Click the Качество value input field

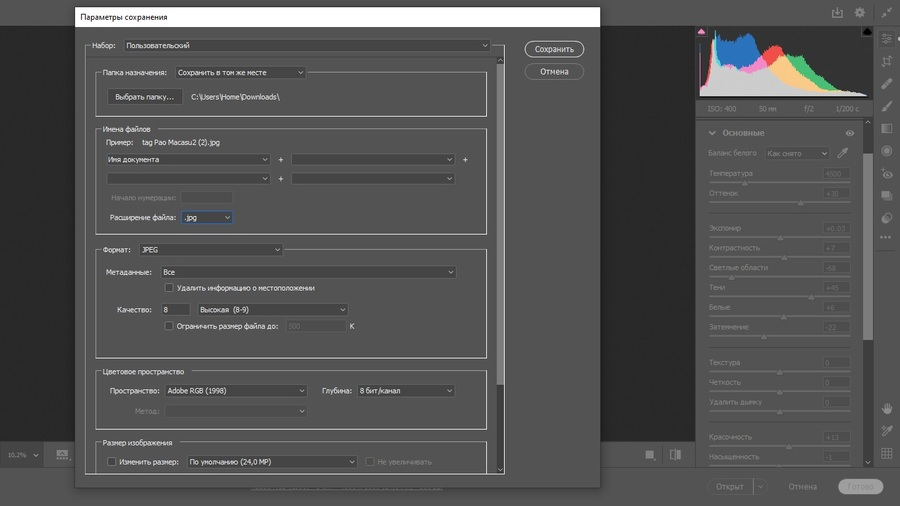click(x=175, y=310)
